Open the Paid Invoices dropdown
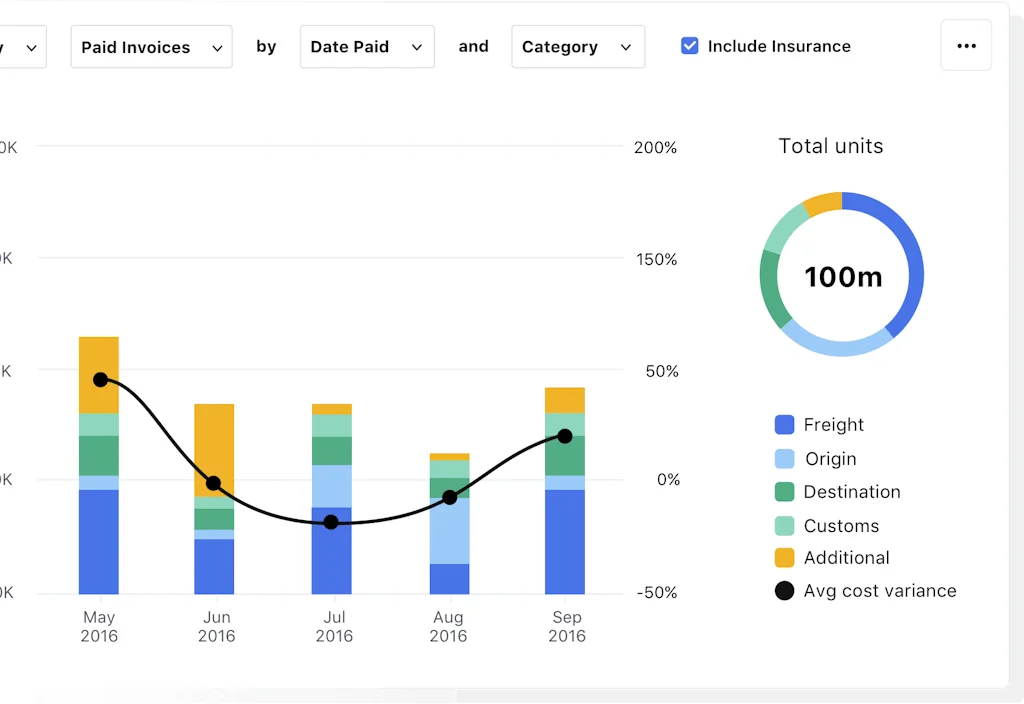This screenshot has height=704, width=1024. (151, 46)
